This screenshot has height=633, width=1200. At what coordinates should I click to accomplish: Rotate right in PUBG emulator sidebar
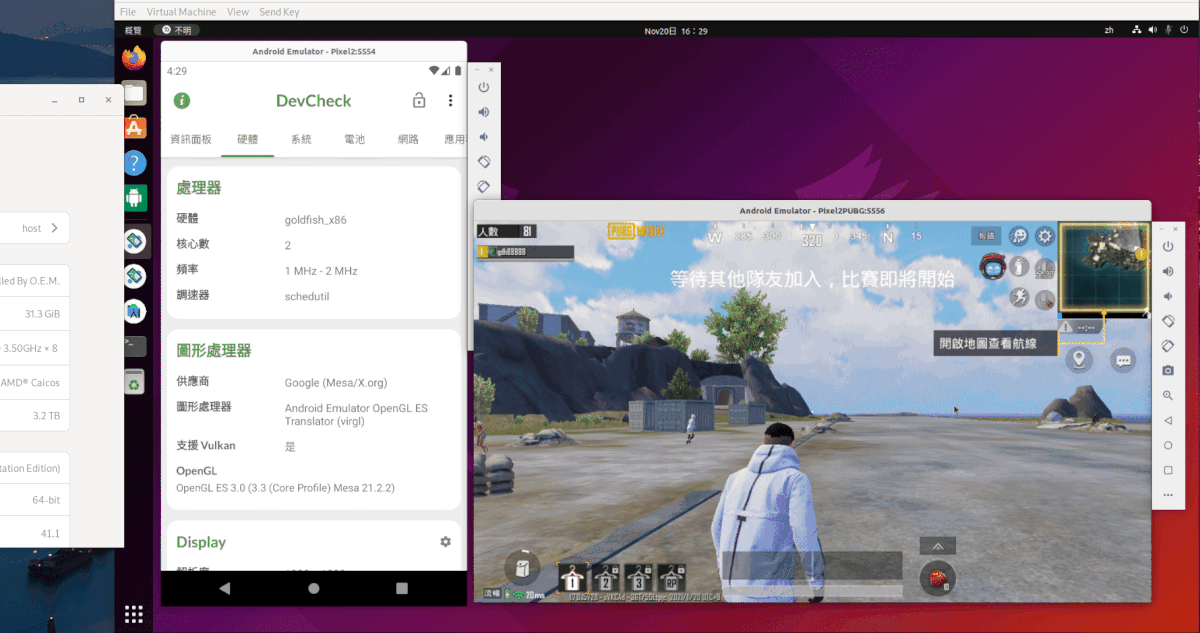[x=1168, y=345]
